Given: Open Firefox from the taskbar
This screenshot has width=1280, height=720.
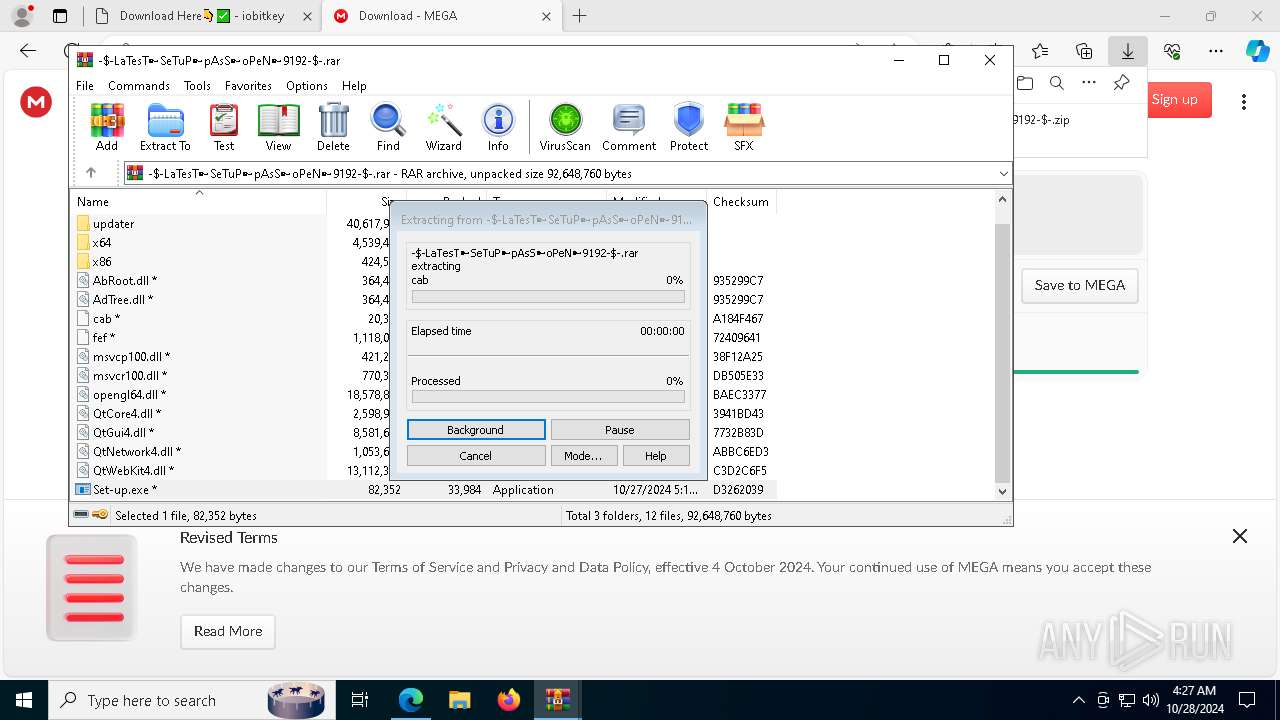Looking at the screenshot, I should click(509, 700).
